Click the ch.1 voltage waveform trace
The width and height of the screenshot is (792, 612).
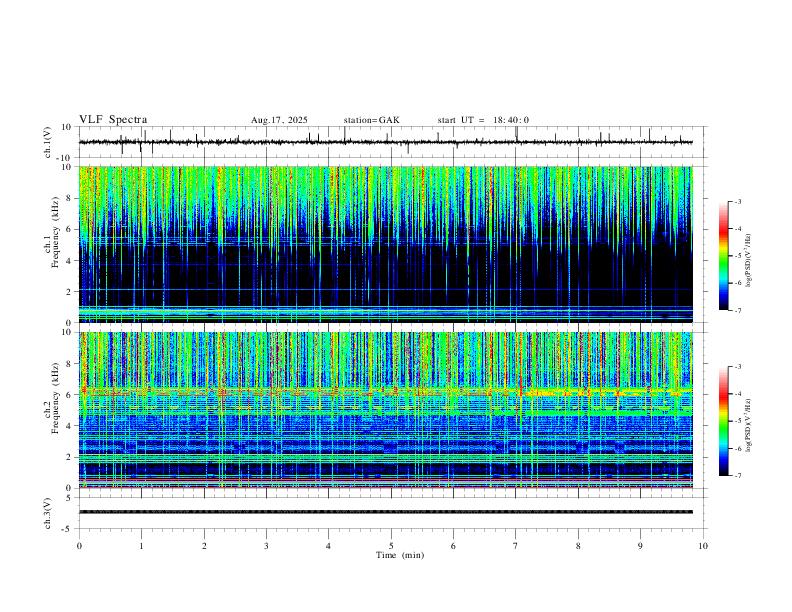[x=385, y=142]
